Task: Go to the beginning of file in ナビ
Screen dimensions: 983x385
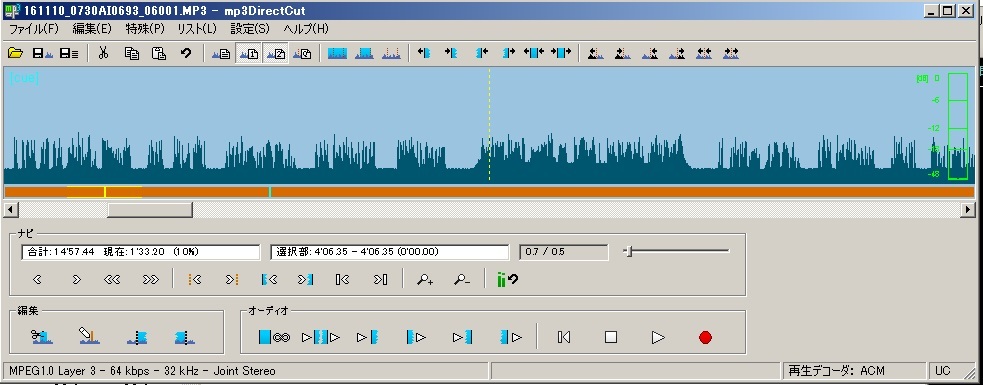Action: tap(342, 280)
